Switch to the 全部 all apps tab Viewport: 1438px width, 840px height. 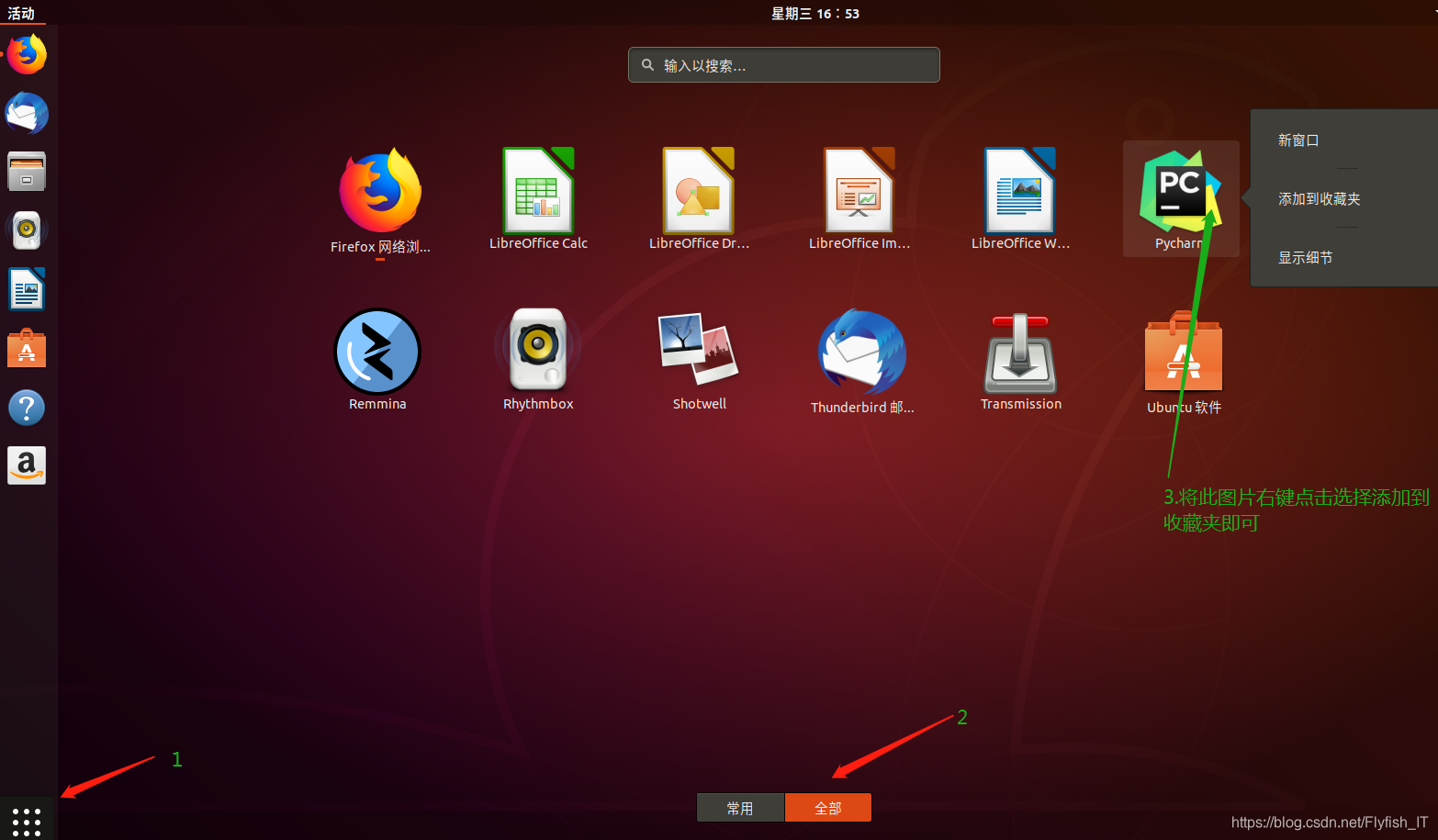(x=828, y=808)
